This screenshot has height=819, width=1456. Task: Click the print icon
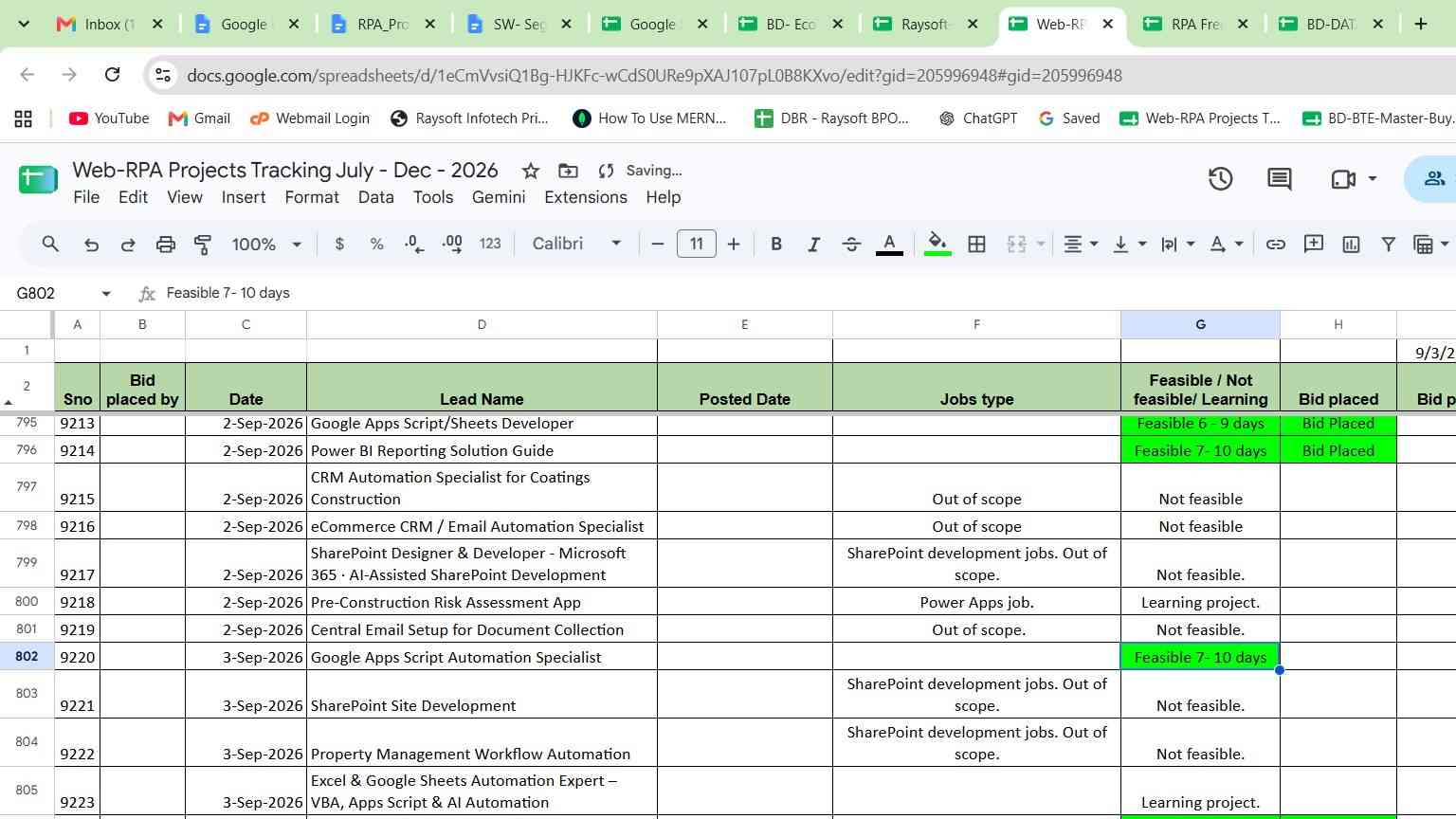[166, 245]
